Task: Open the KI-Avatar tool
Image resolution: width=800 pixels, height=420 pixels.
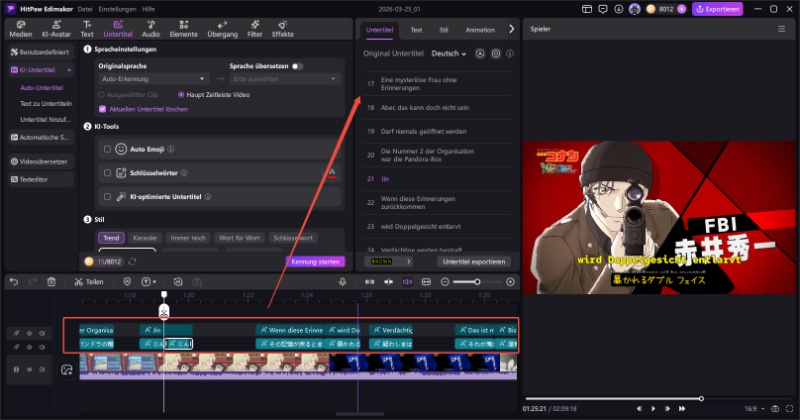Action: pos(56,29)
